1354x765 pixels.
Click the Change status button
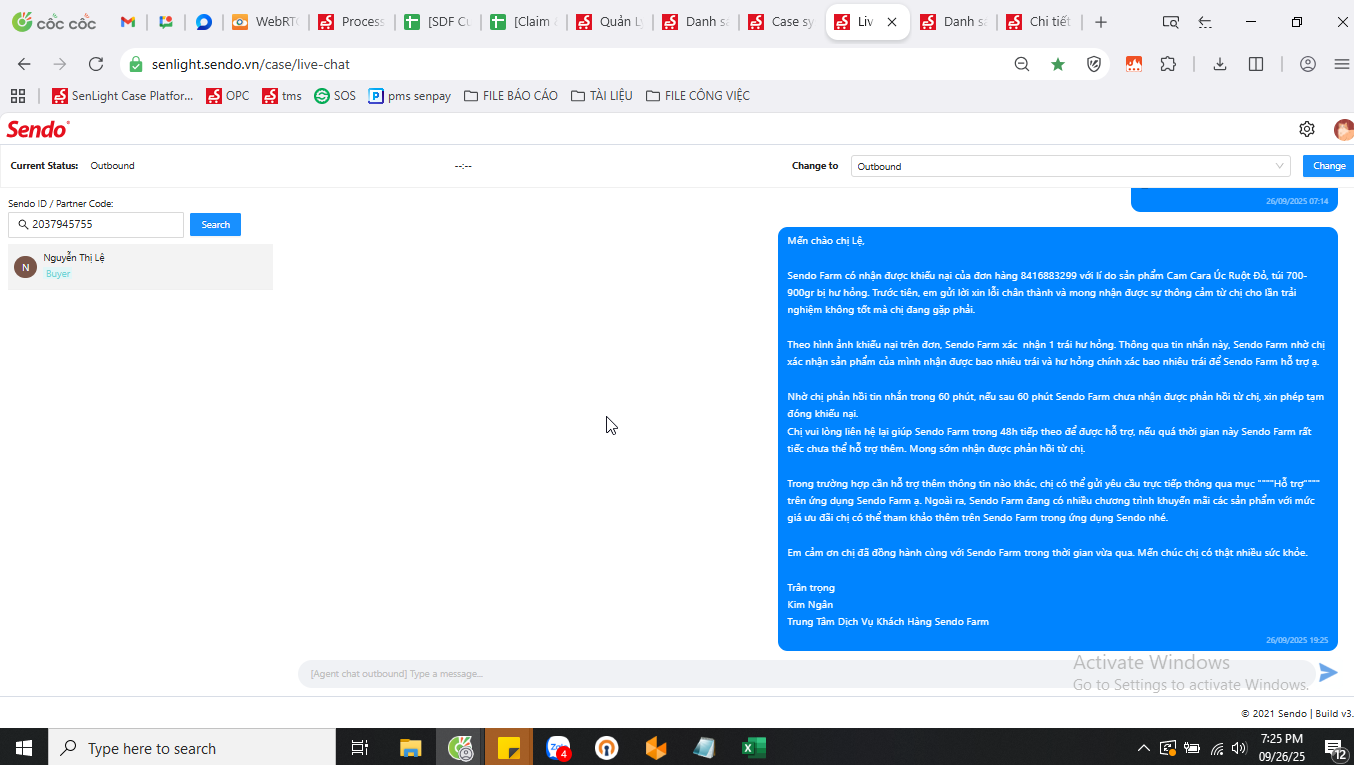[1329, 166]
